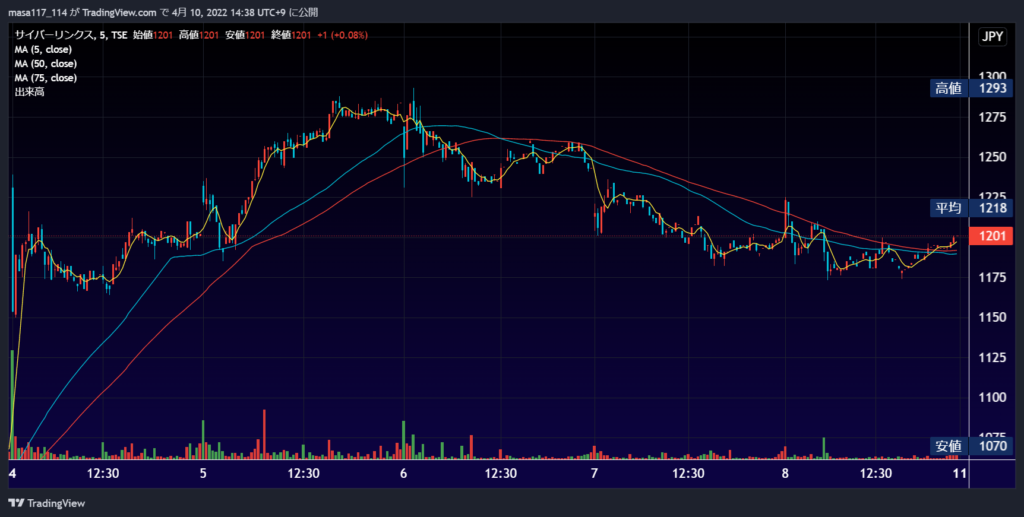The image size is (1024, 517).
Task: Select the MA (75, close) indicator label
Action: 46,78
